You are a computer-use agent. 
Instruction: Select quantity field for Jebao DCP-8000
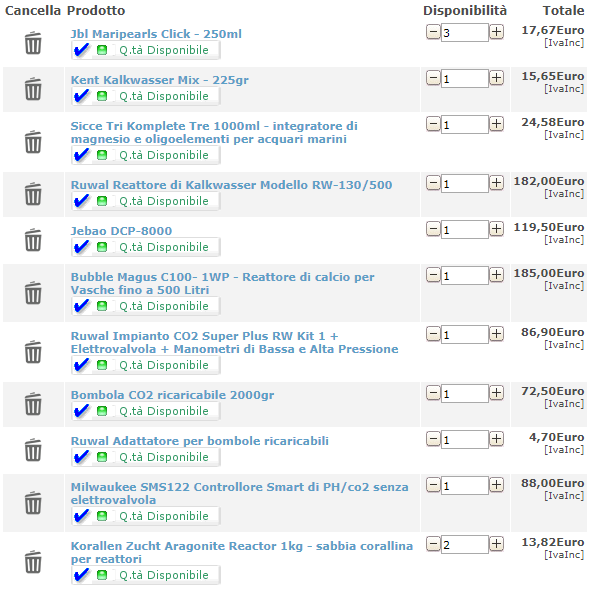pos(465,230)
